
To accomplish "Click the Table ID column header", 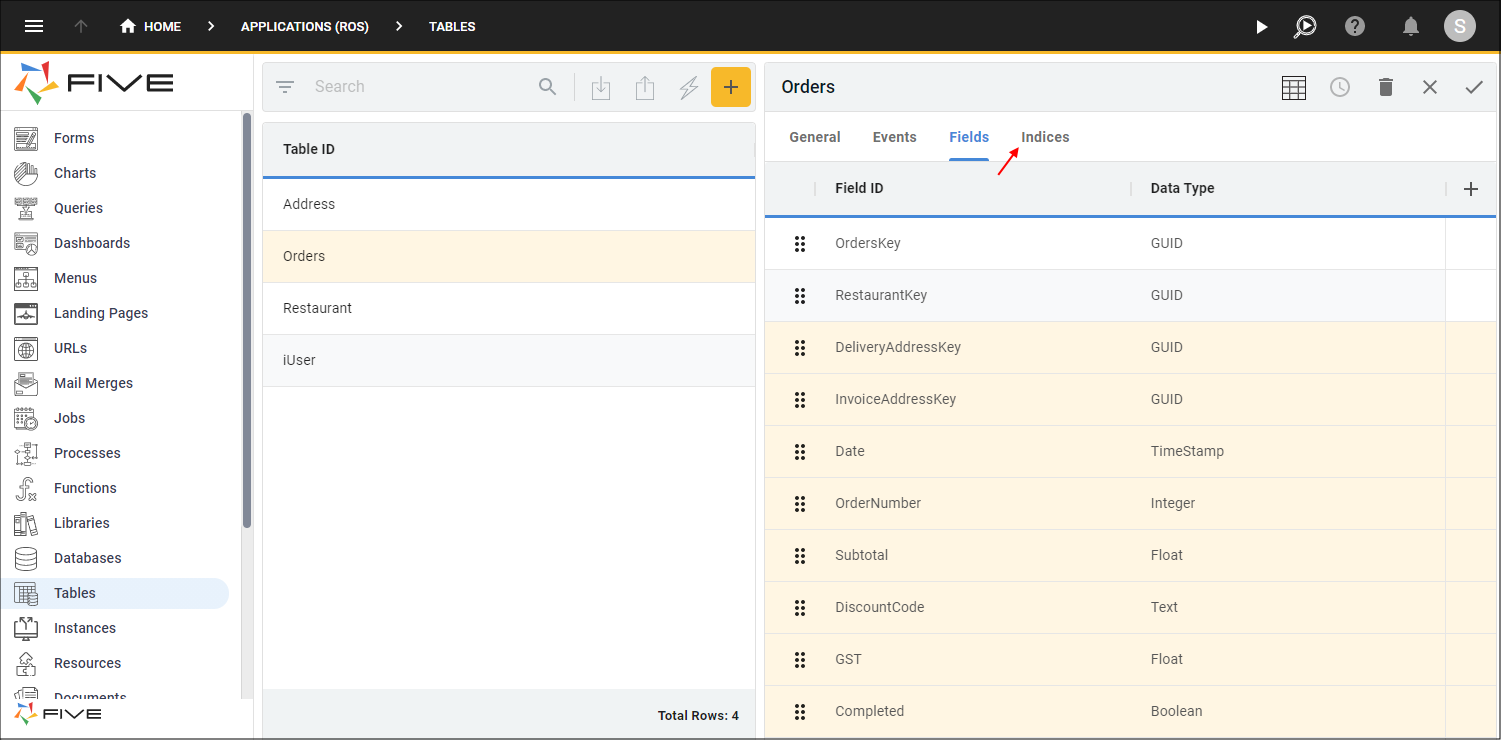I will click(309, 149).
